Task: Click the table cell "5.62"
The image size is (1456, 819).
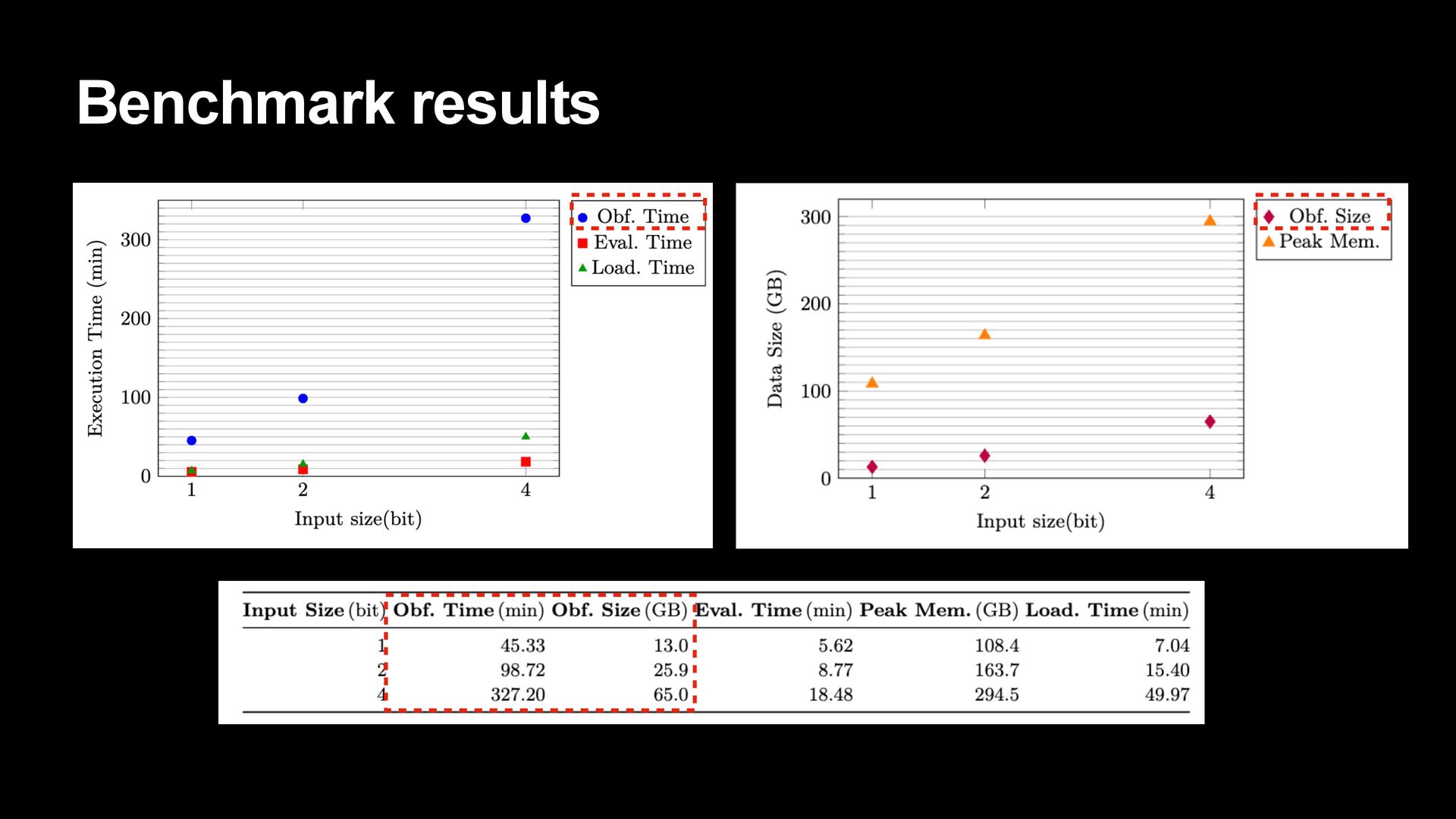Action: click(x=836, y=646)
